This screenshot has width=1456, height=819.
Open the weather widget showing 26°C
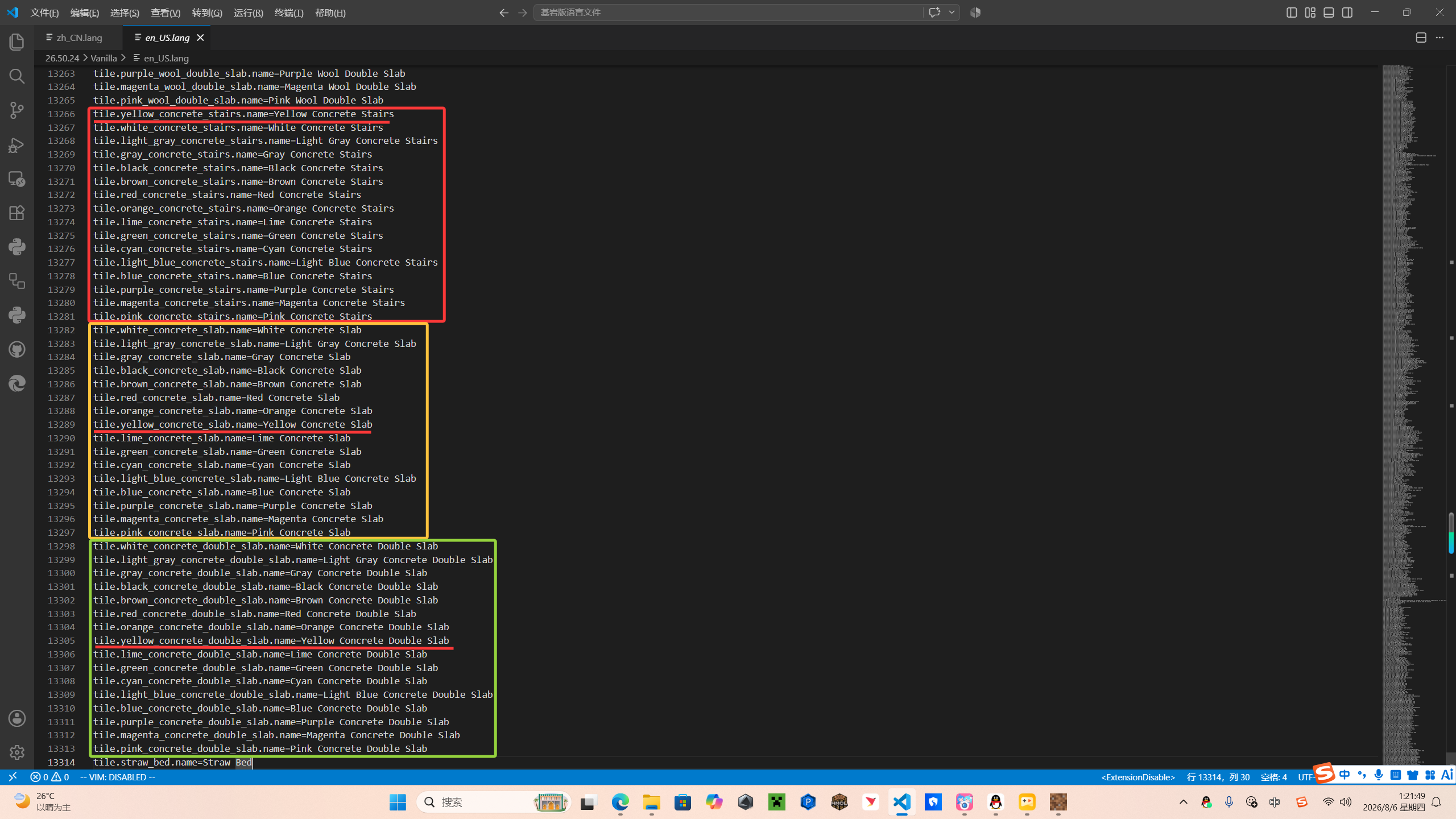tap(43, 802)
